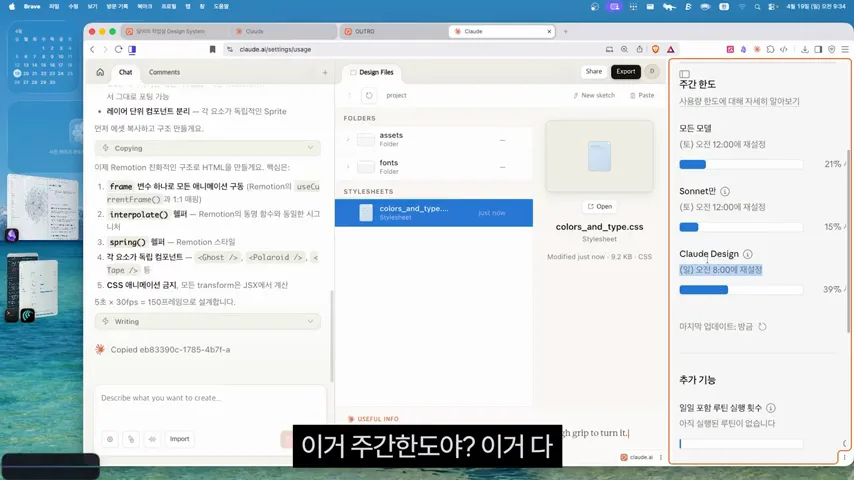Open the browser downloads icon
This screenshot has height=480, width=854.
point(804,49)
